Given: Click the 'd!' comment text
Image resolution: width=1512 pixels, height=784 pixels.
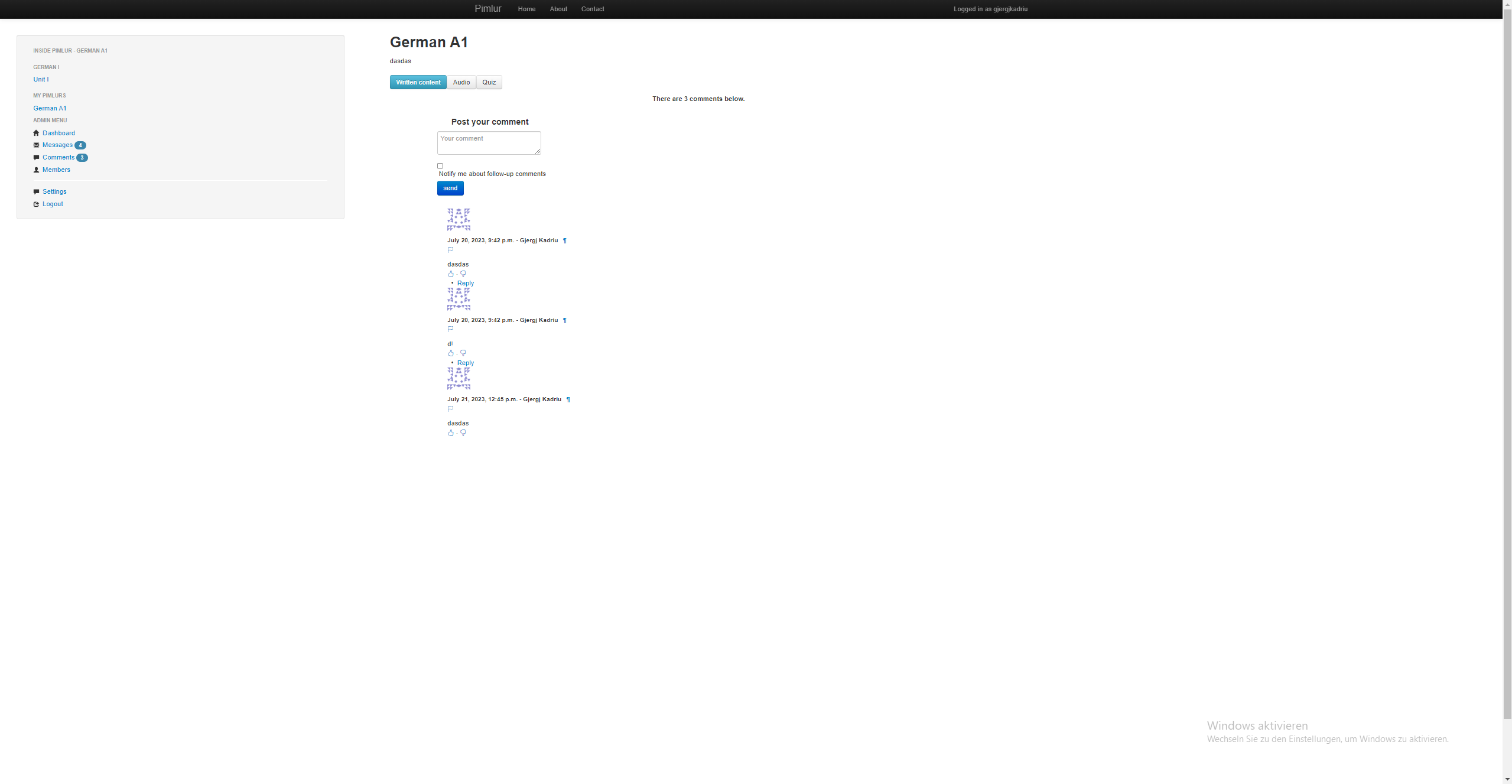Looking at the screenshot, I should 450,344.
